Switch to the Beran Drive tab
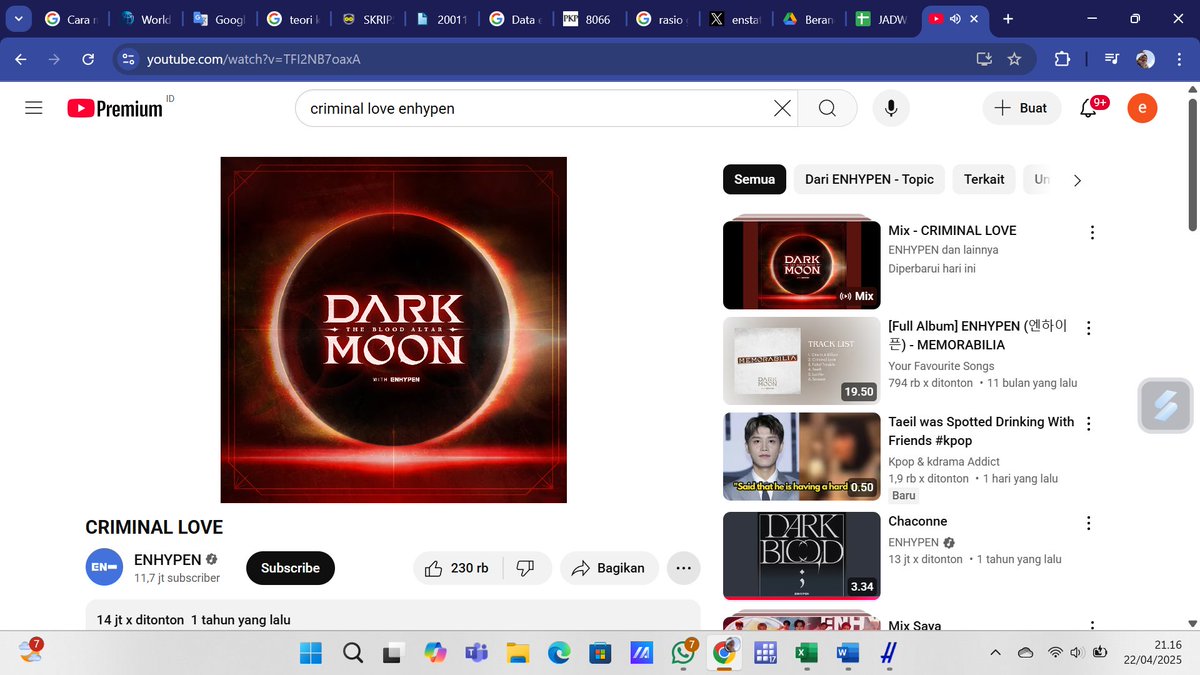 pyautogui.click(x=808, y=19)
